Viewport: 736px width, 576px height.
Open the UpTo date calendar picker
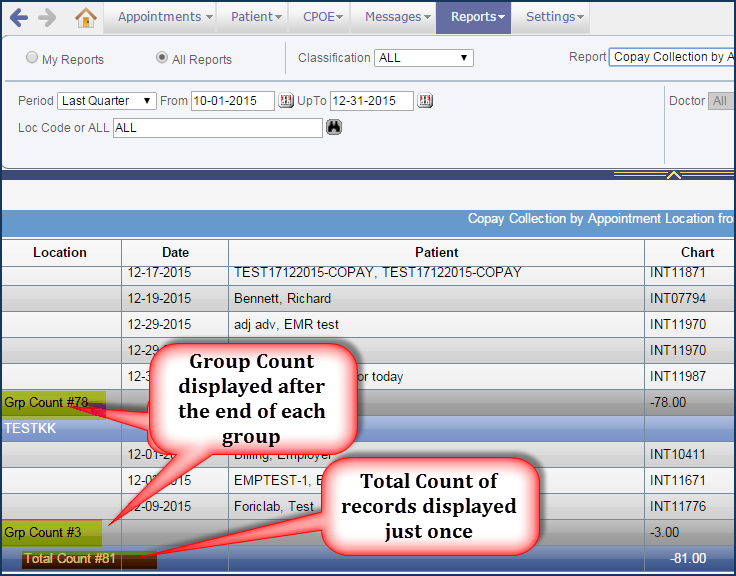point(425,100)
